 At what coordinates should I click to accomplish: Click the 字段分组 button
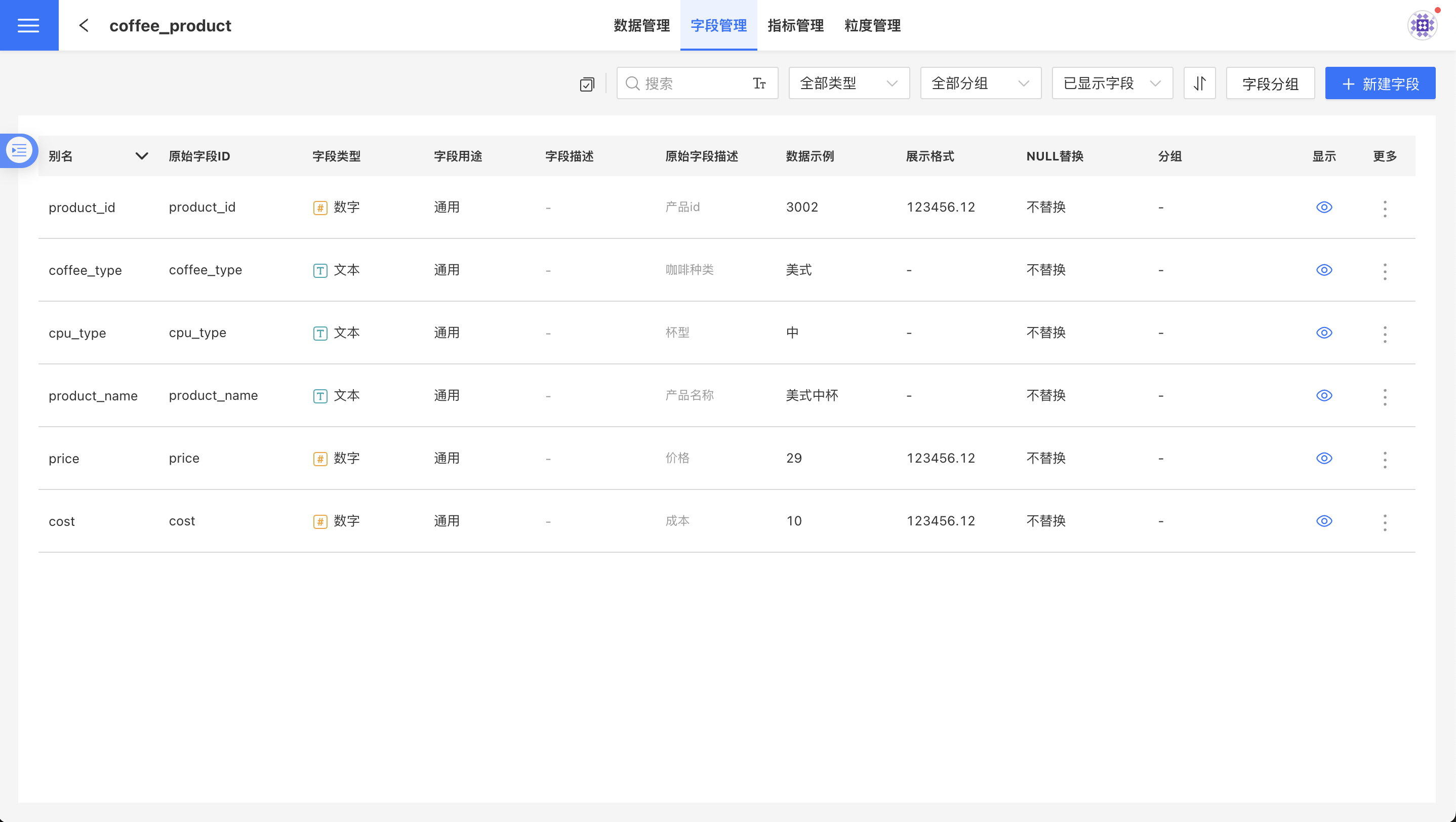(1270, 84)
